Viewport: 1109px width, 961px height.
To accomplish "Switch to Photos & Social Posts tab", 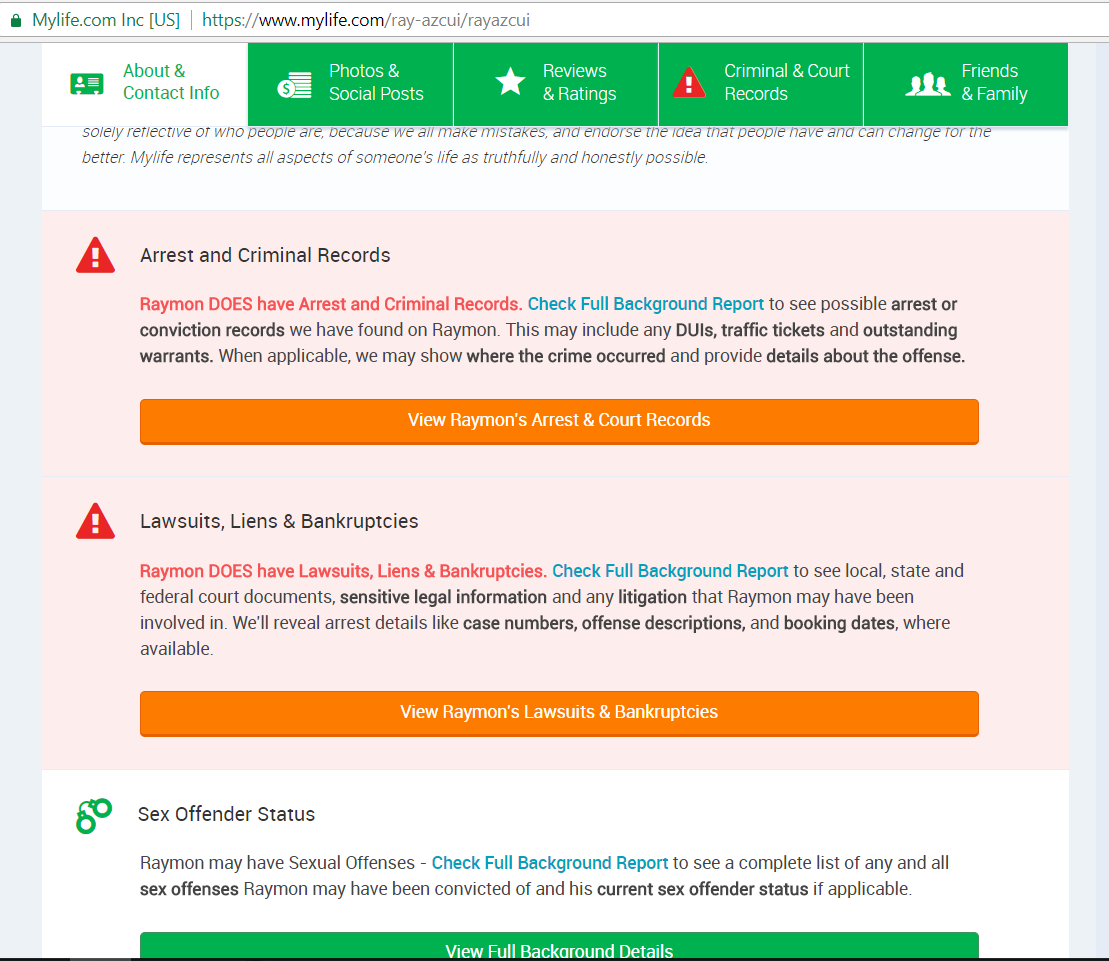I will pos(351,83).
